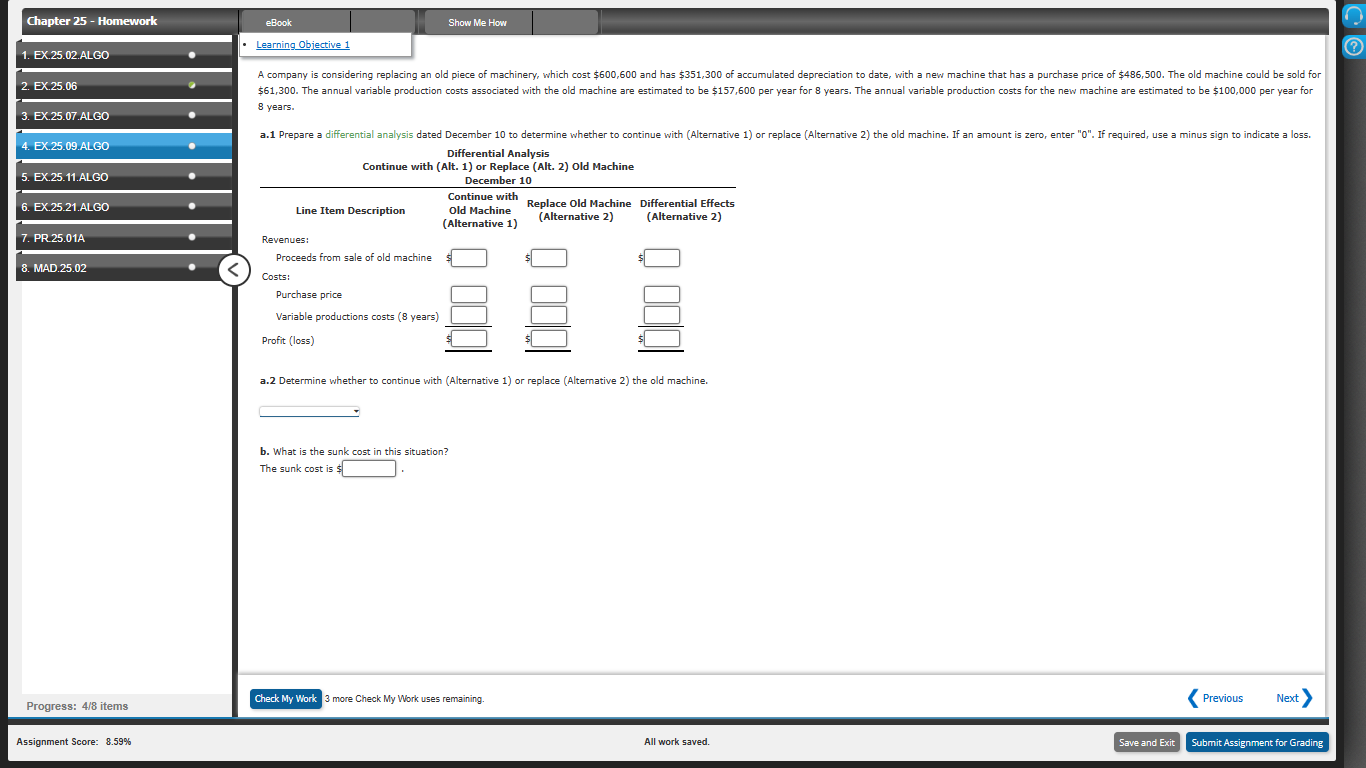The width and height of the screenshot is (1366, 768).
Task: Collapse the assignment list sidebar arrow
Action: [x=233, y=269]
